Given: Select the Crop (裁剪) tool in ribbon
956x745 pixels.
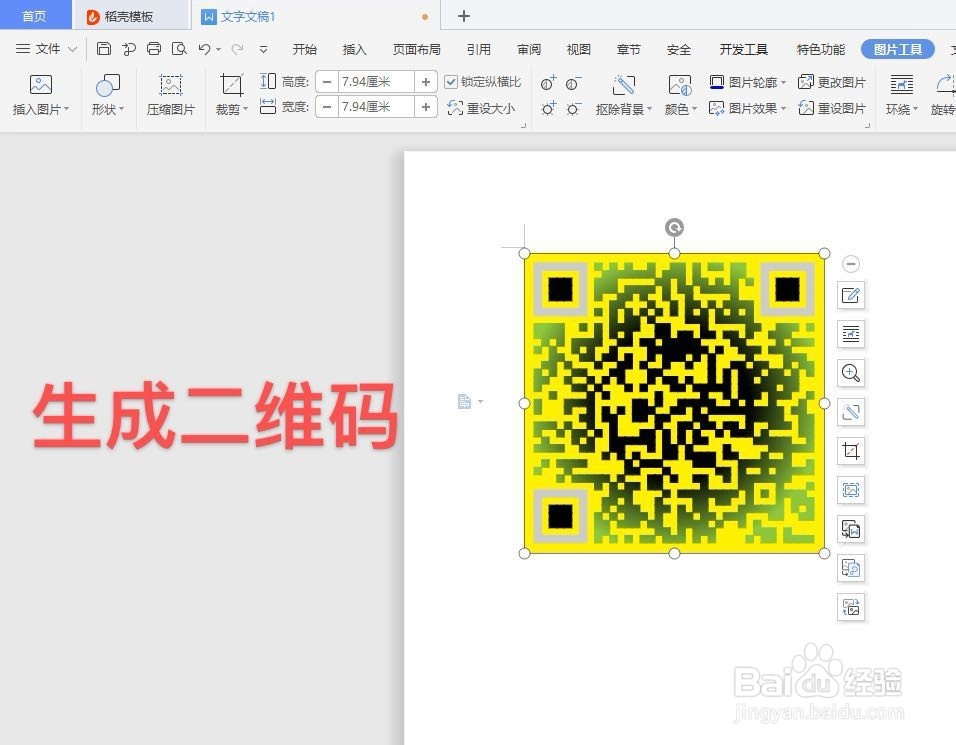Looking at the screenshot, I should [x=232, y=85].
